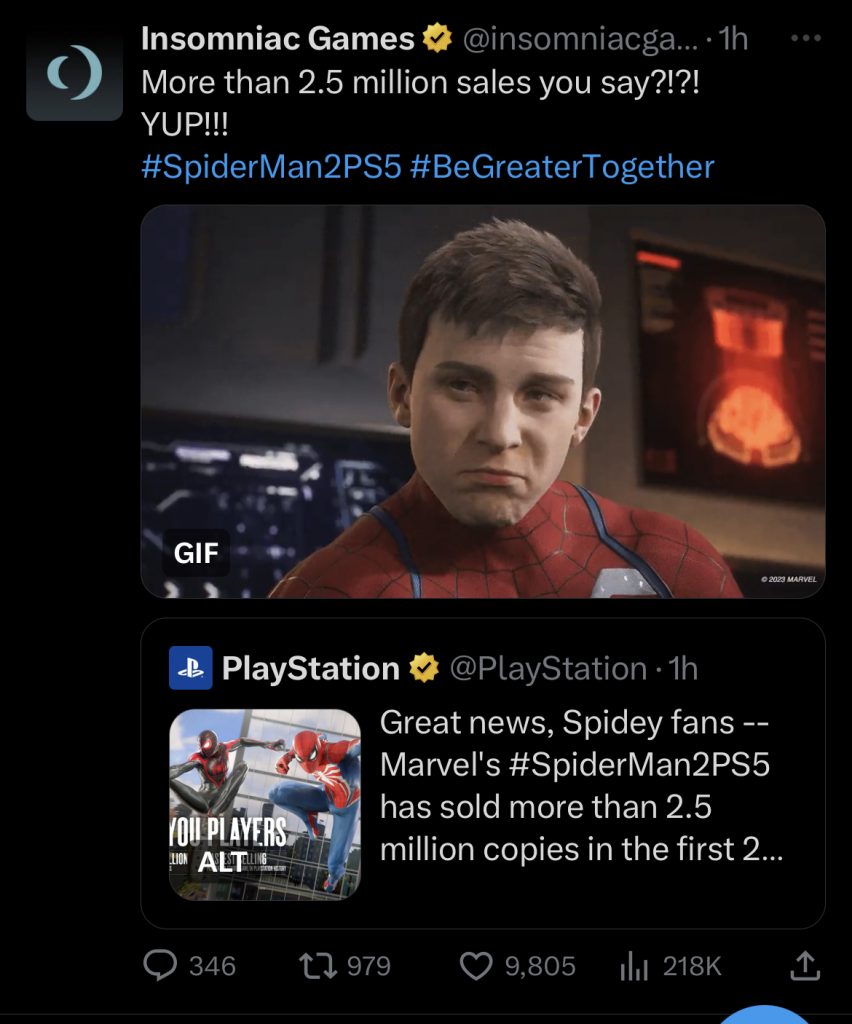The width and height of the screenshot is (852, 1024).
Task: Play the Spider-Man GIF image
Action: (482, 400)
